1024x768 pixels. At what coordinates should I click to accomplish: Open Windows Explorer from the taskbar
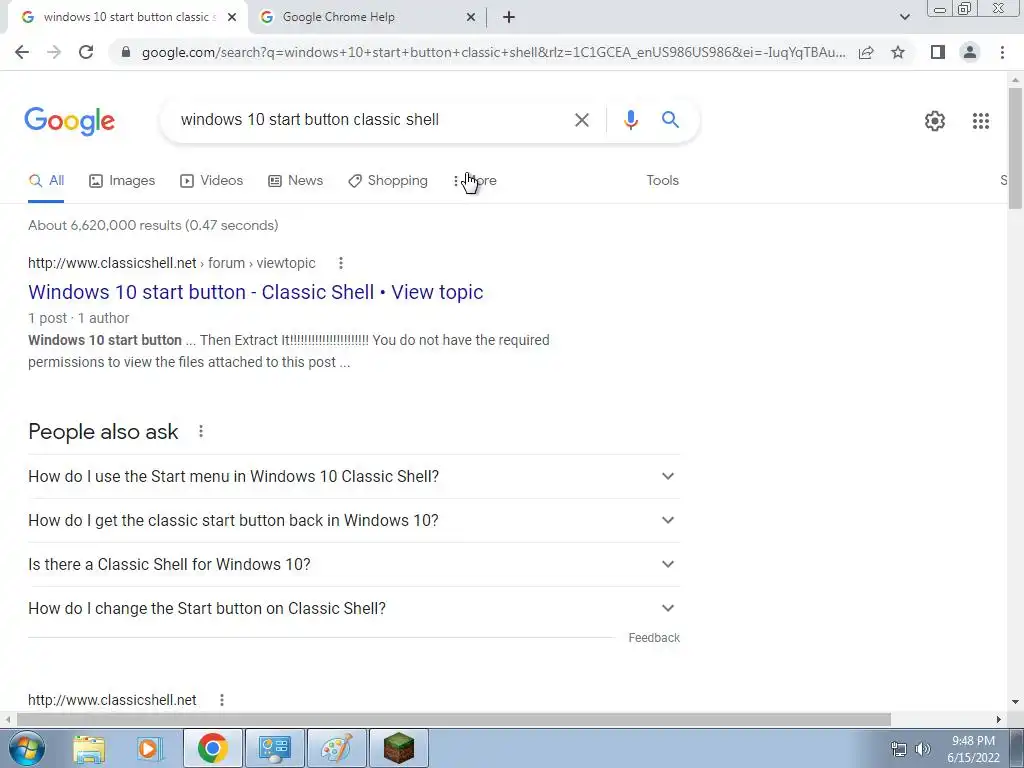tap(89, 749)
